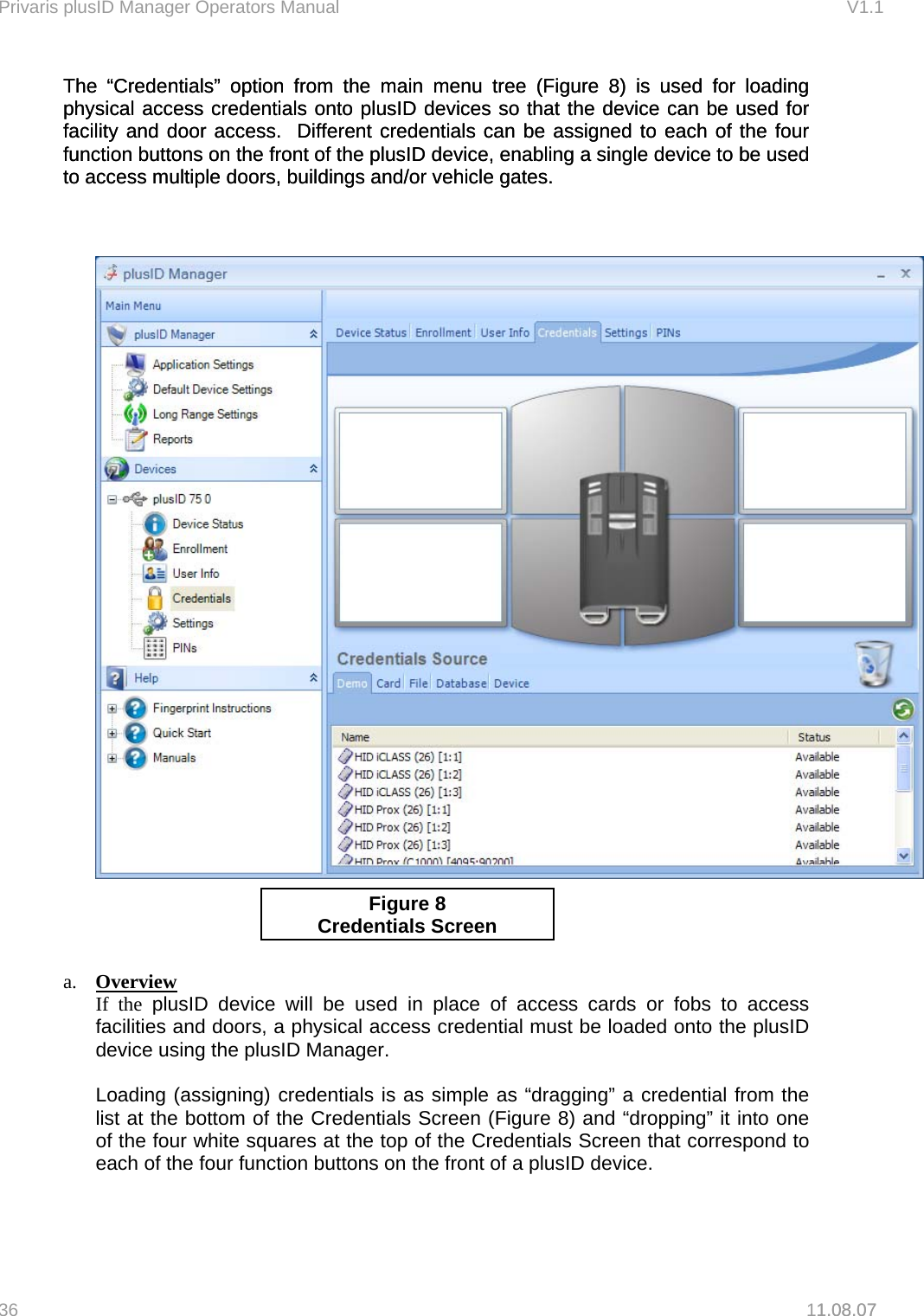
Task: Click the green refresh icon below the trash
Action: (x=903, y=709)
